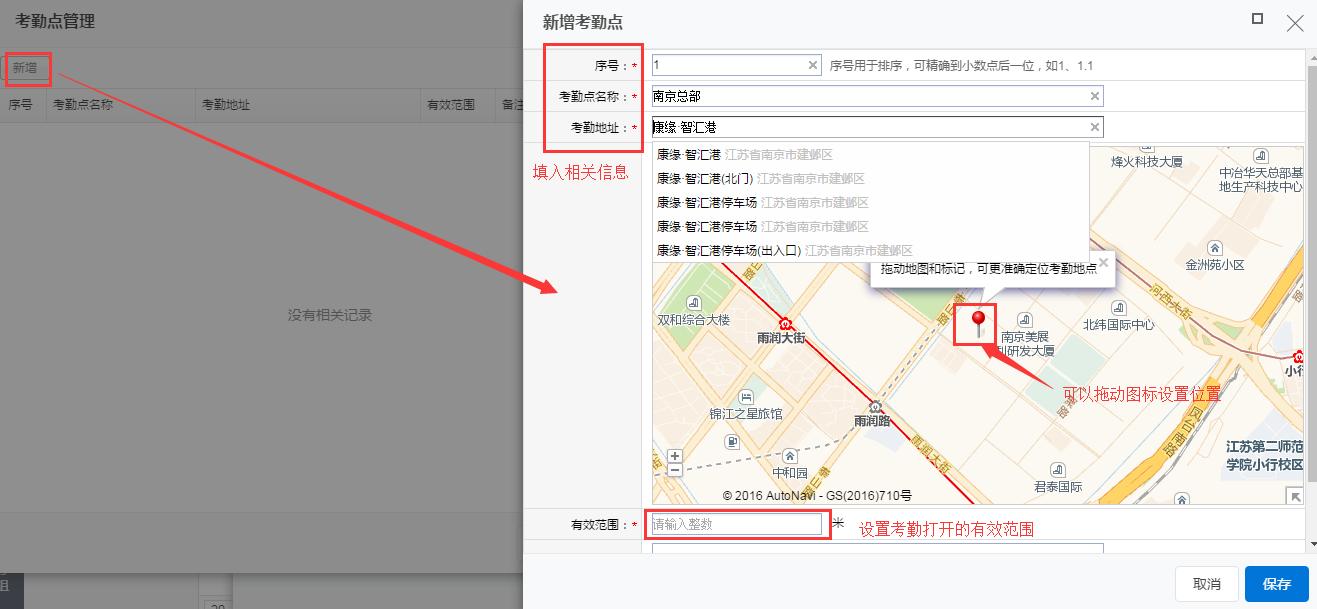1317x609 pixels.
Task: Clear the 序号 field with X icon
Action: [x=812, y=65]
